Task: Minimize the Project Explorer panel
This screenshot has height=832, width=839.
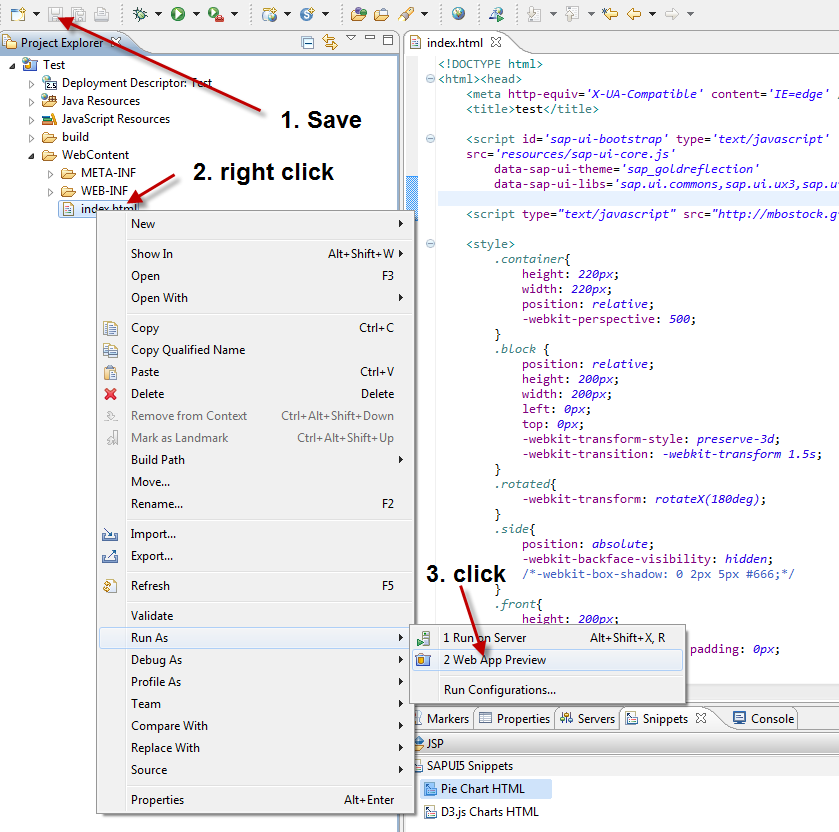Action: click(x=372, y=38)
